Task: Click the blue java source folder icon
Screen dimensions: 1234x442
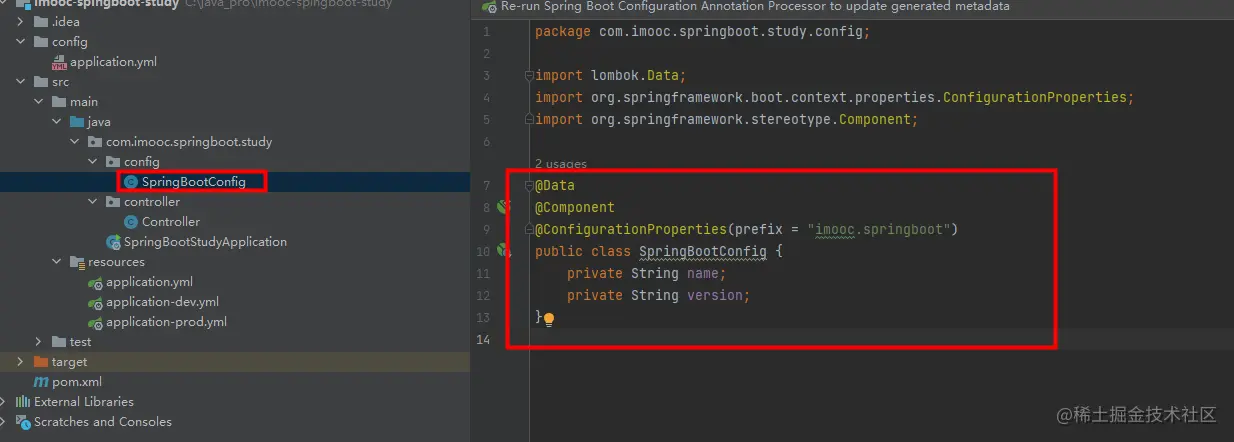Action: [x=76, y=122]
